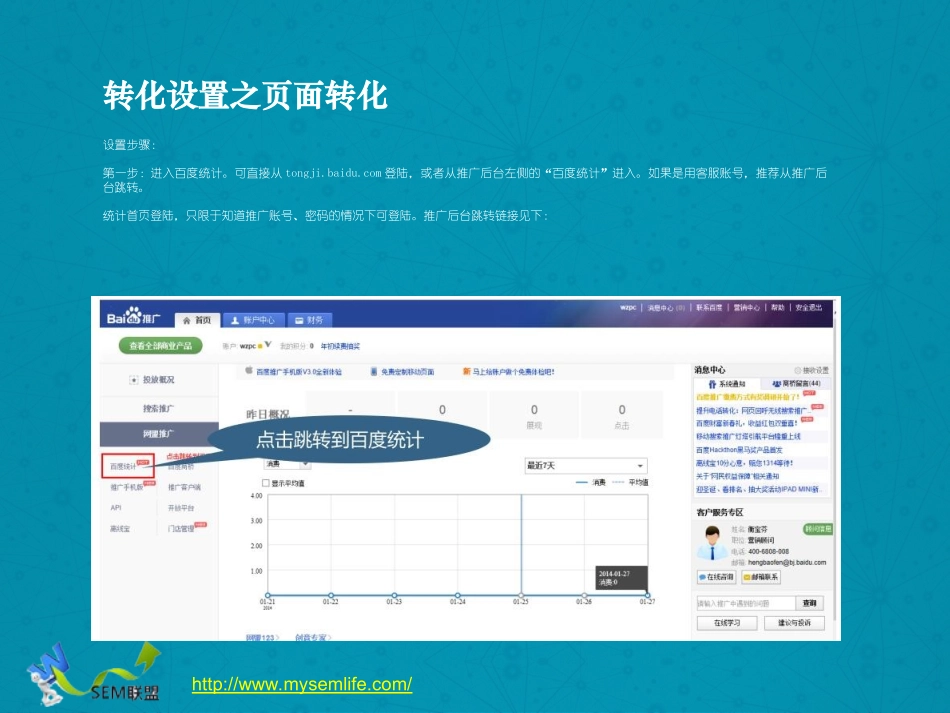Click the Baidu 推广 logo
The image size is (950, 713).
tap(134, 316)
